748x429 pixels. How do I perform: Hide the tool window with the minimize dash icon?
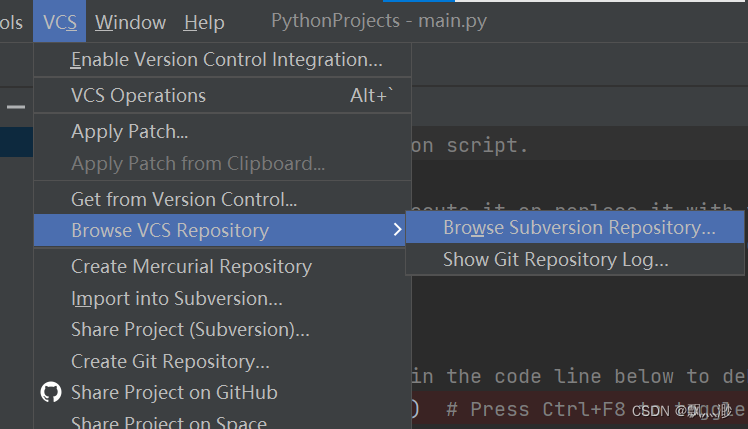click(16, 105)
